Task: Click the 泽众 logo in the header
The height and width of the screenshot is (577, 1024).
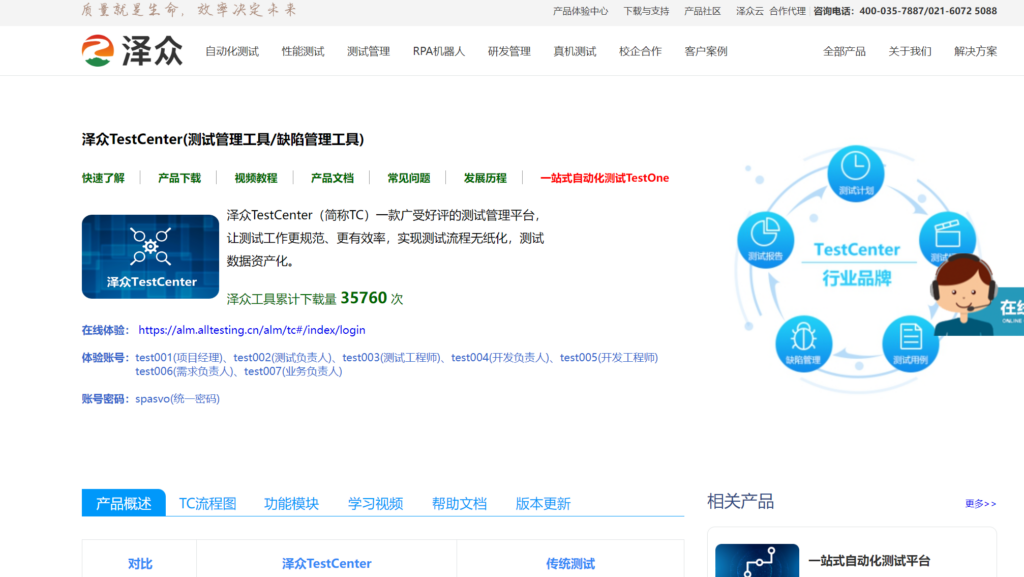Action: pyautogui.click(x=133, y=51)
